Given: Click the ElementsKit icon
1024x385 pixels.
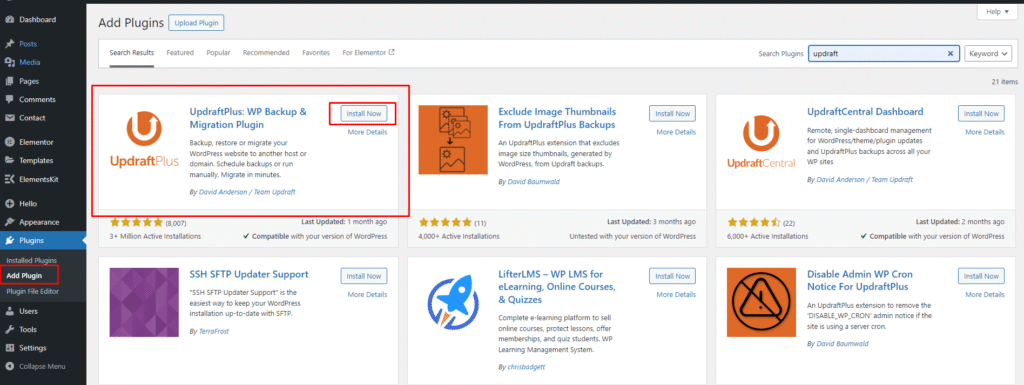Looking at the screenshot, I should 9,179.
